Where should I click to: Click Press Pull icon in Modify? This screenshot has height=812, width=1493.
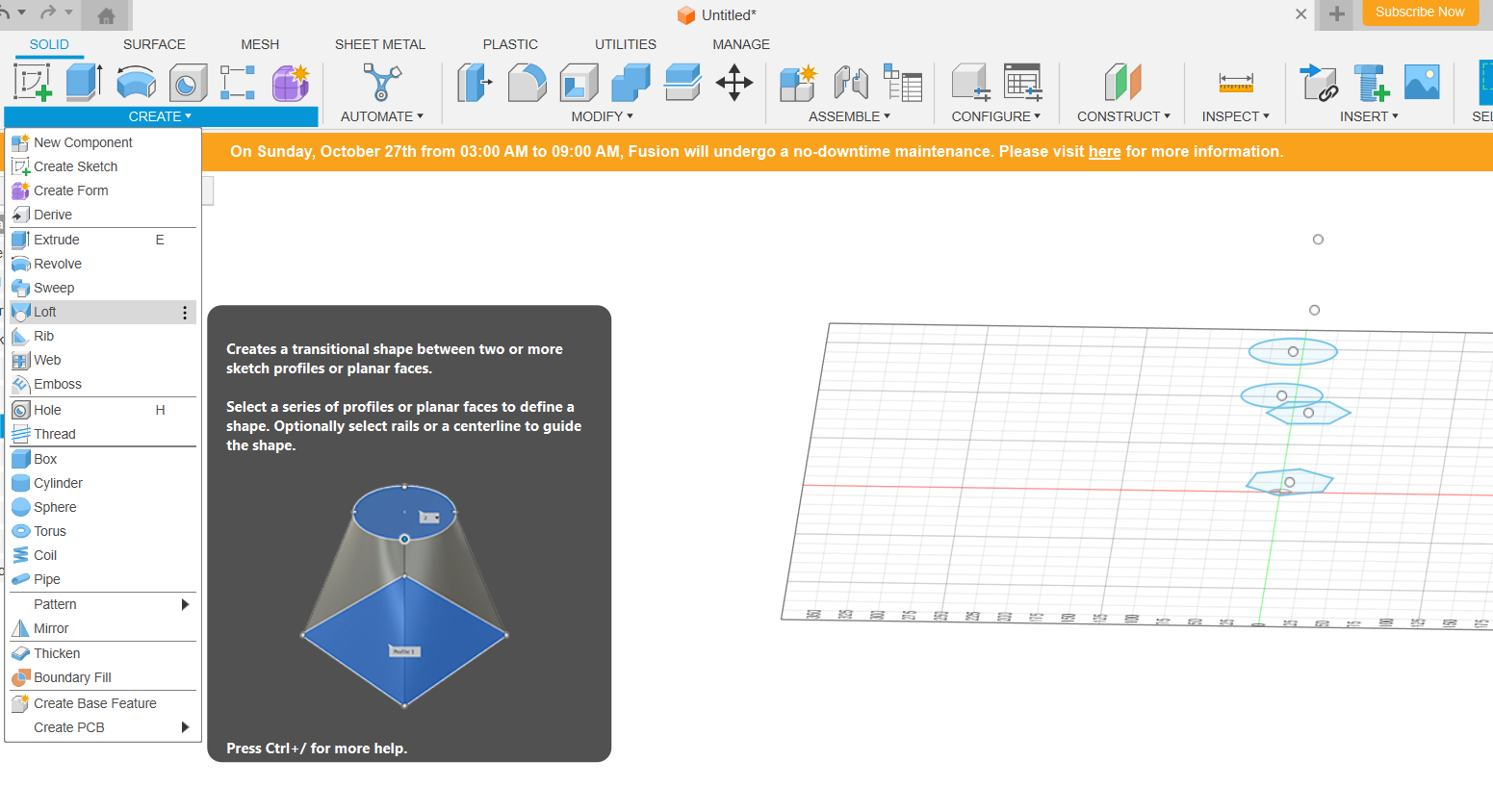475,83
